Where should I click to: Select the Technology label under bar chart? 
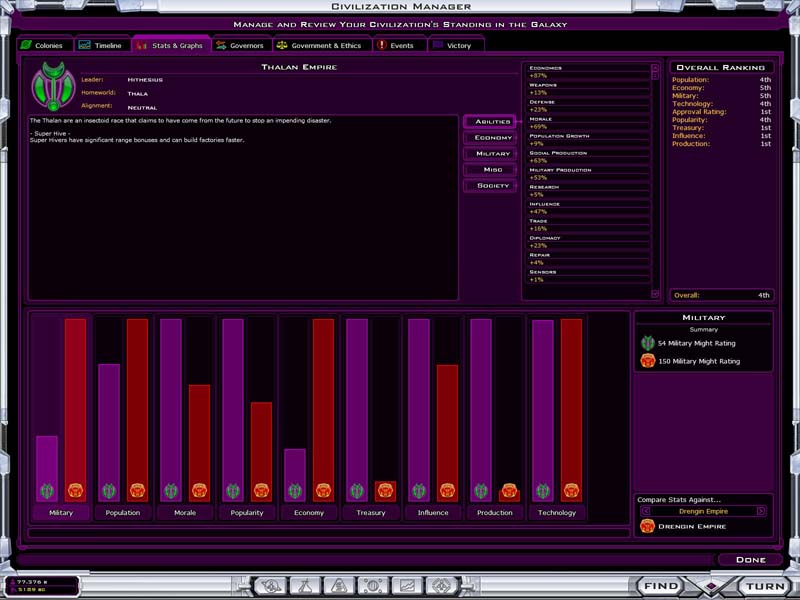[557, 513]
